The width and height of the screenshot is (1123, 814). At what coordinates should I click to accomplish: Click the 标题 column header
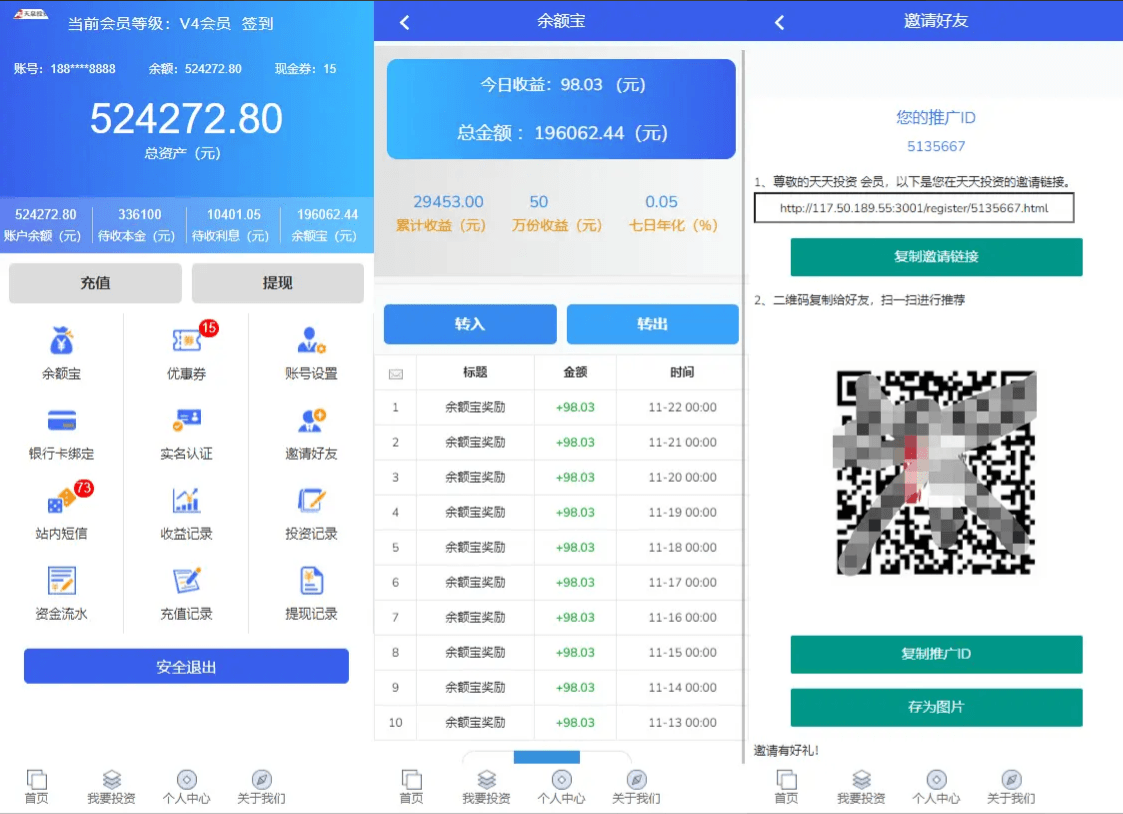click(x=475, y=372)
